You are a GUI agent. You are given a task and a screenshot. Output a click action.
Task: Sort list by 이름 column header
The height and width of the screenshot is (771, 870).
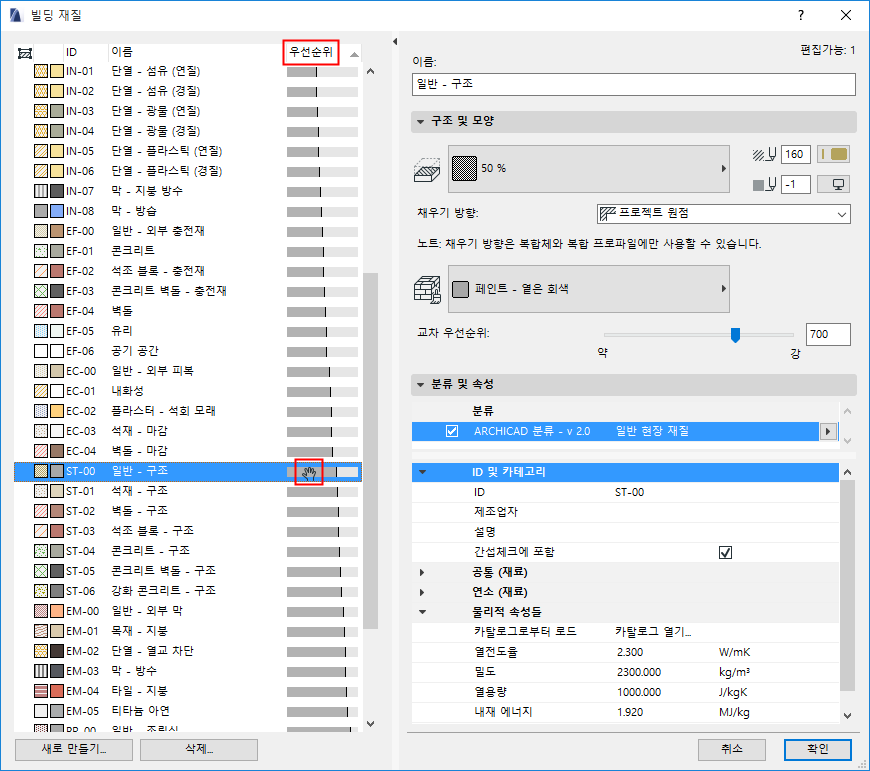(122, 52)
